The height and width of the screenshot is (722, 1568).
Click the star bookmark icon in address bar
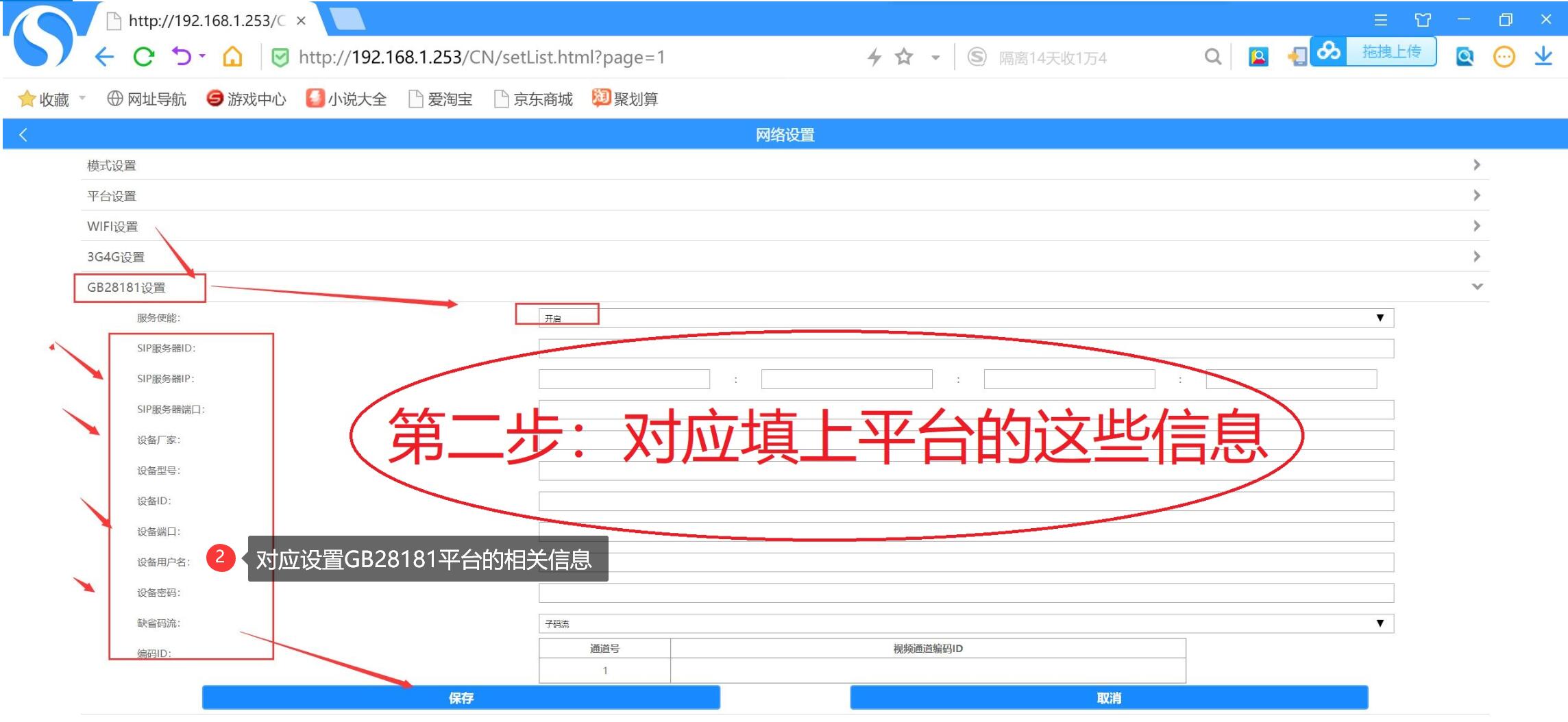904,57
